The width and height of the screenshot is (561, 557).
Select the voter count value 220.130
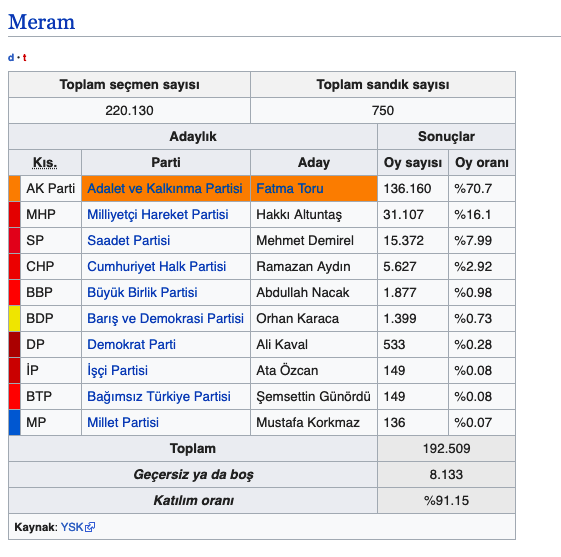(x=129, y=111)
